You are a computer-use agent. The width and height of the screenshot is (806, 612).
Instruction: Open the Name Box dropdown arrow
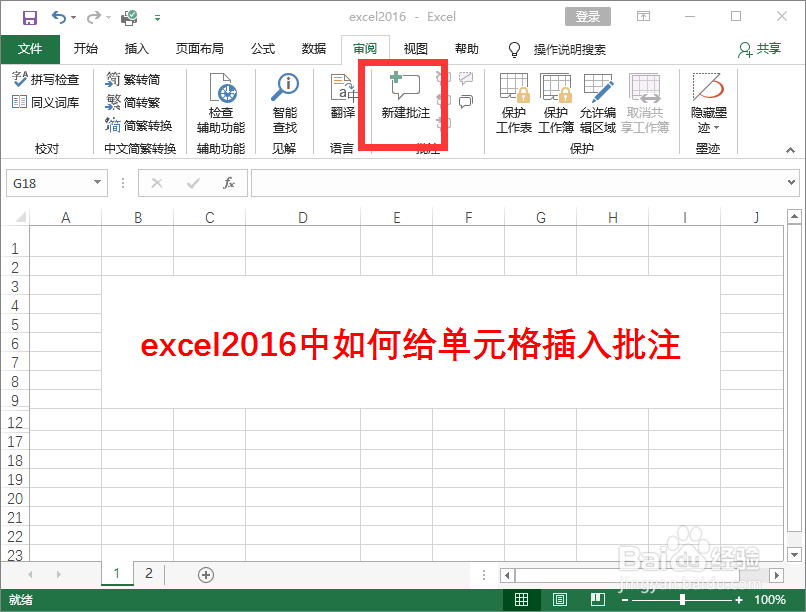[97, 182]
